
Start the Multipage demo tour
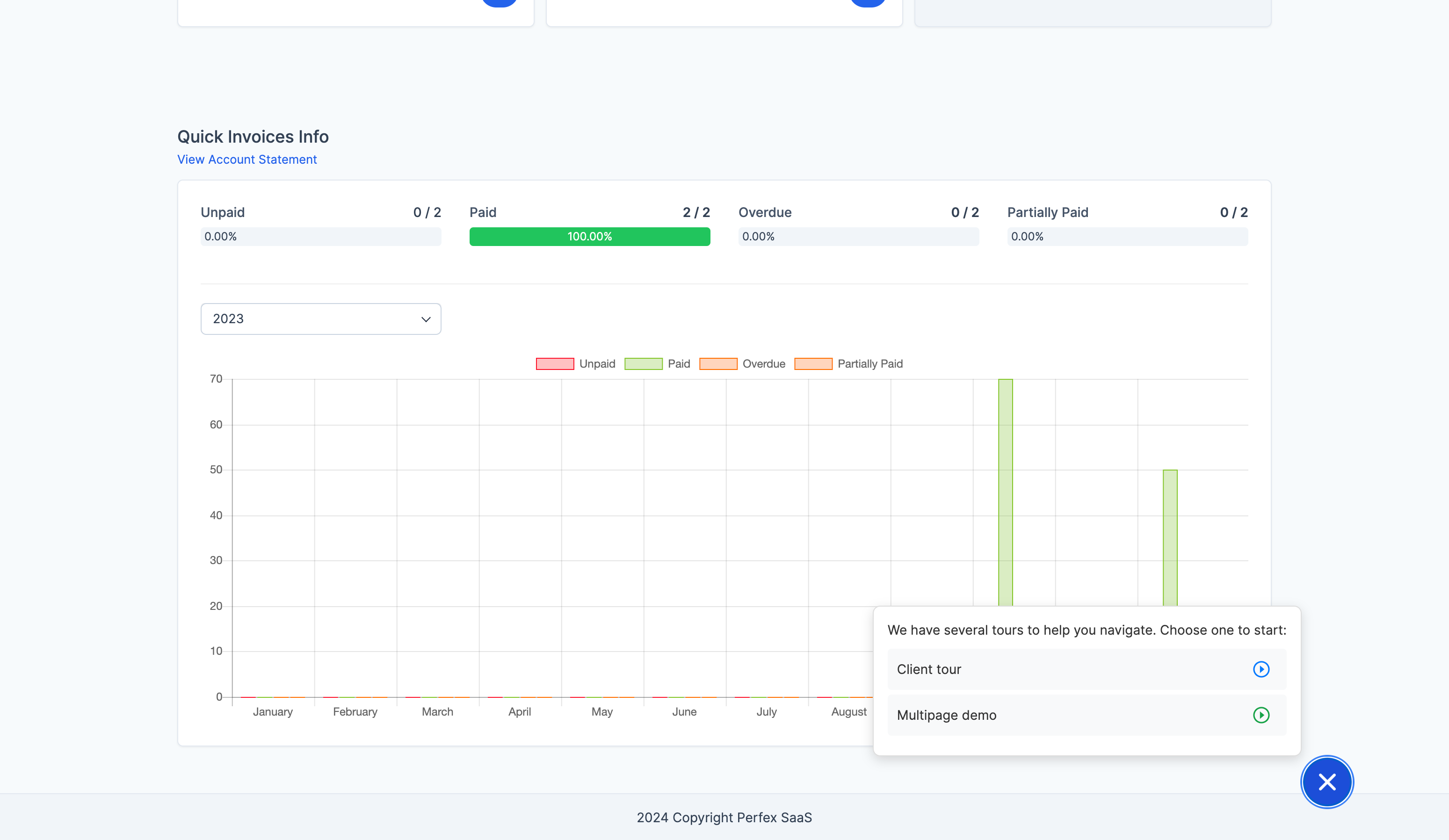(947, 715)
